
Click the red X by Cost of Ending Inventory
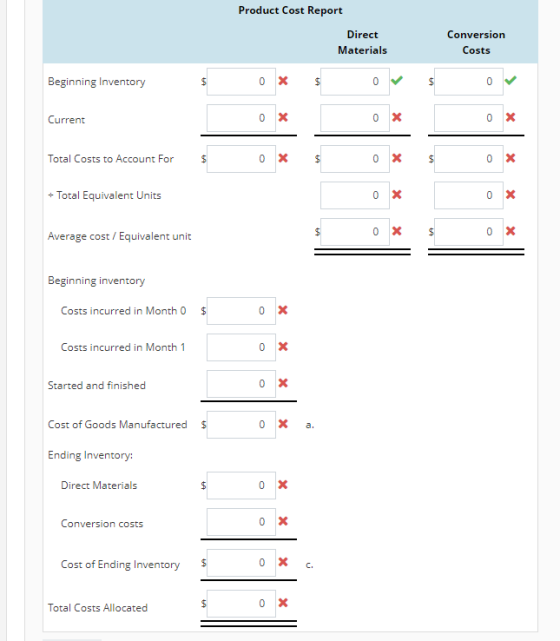(283, 562)
